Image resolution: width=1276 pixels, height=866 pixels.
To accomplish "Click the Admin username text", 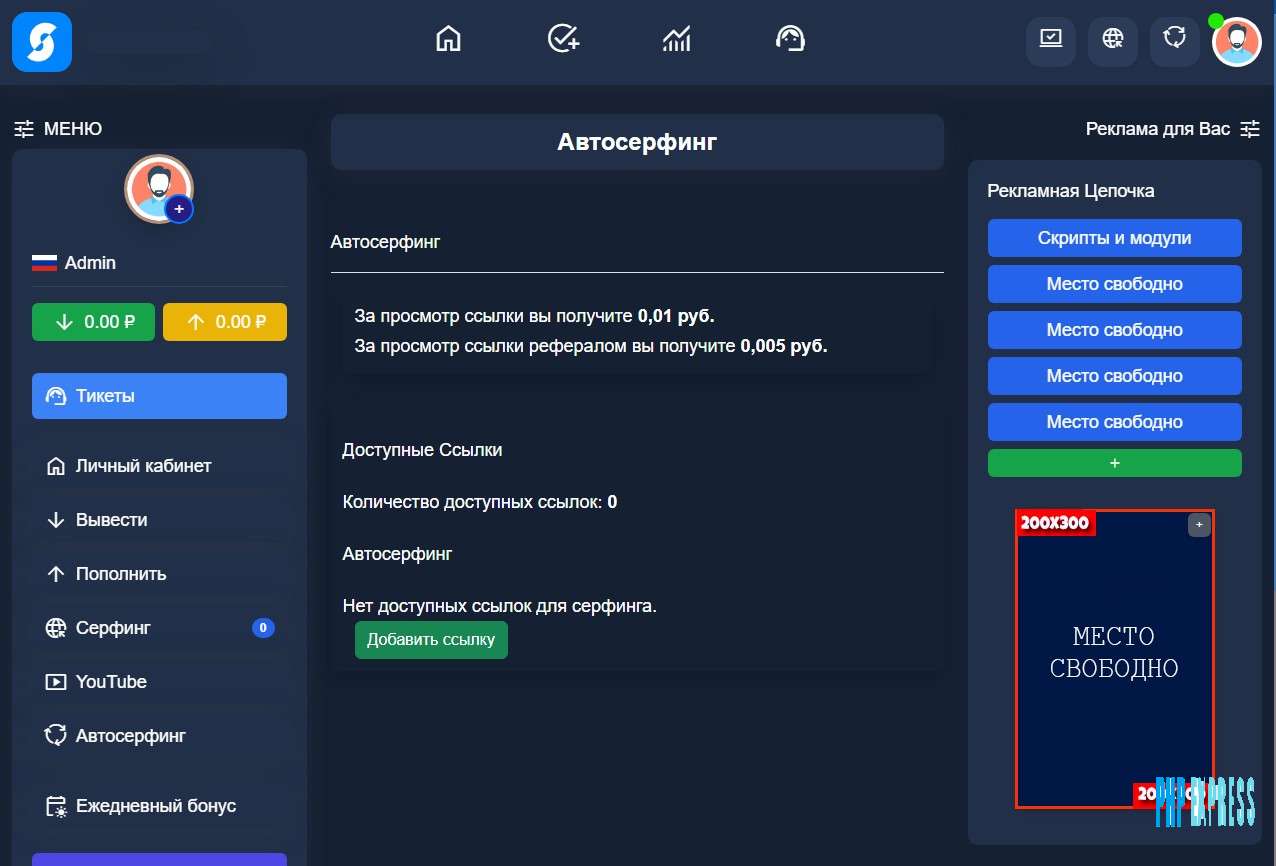I will coord(90,263).
